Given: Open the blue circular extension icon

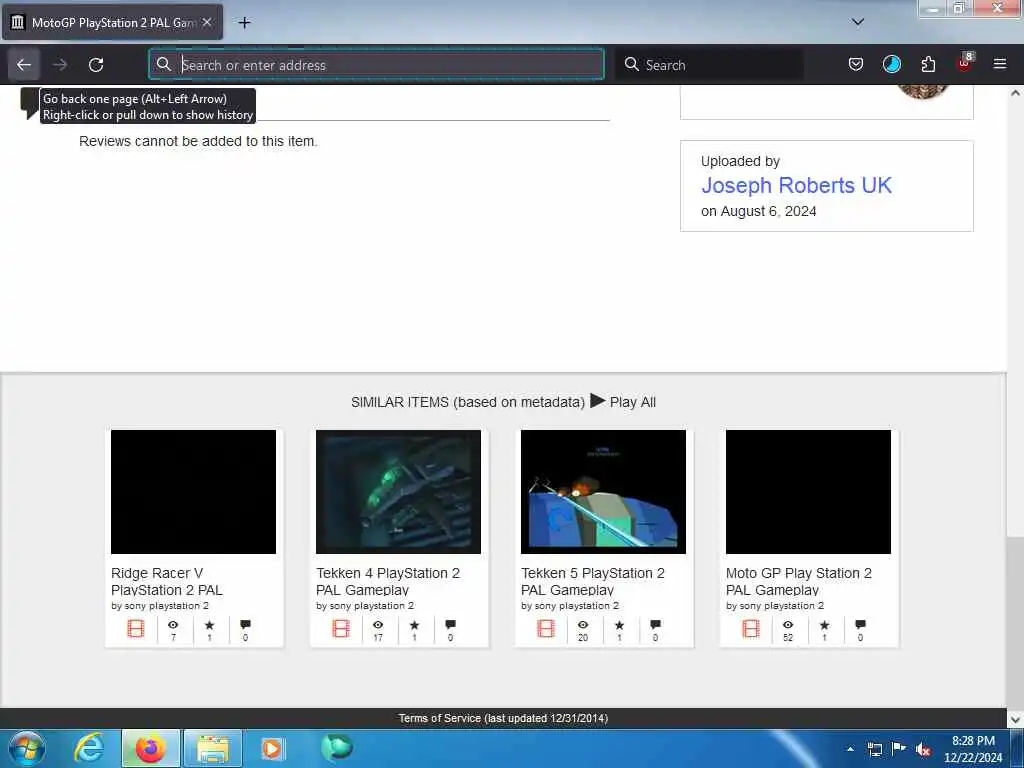Looking at the screenshot, I should [891, 65].
